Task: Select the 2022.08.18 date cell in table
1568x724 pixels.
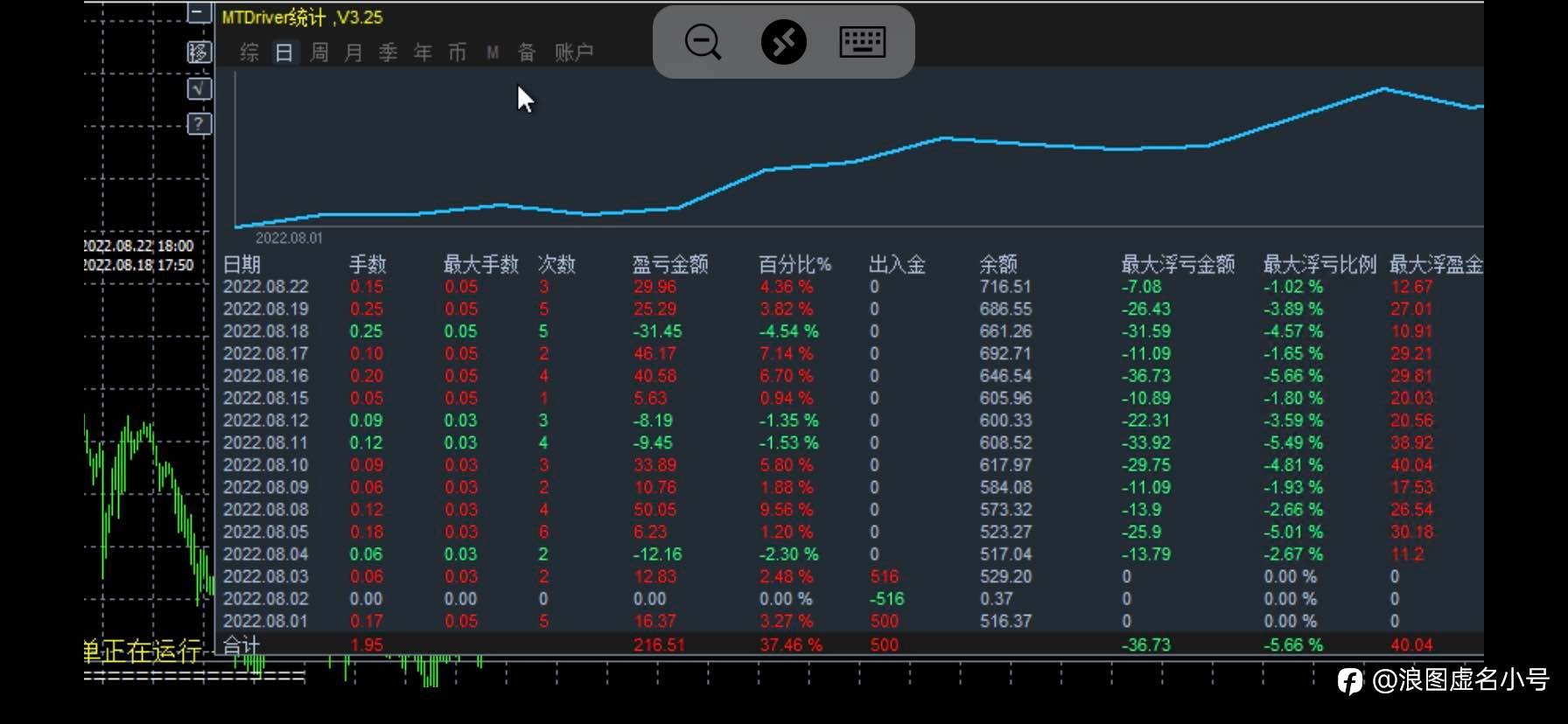Action: pos(266,331)
